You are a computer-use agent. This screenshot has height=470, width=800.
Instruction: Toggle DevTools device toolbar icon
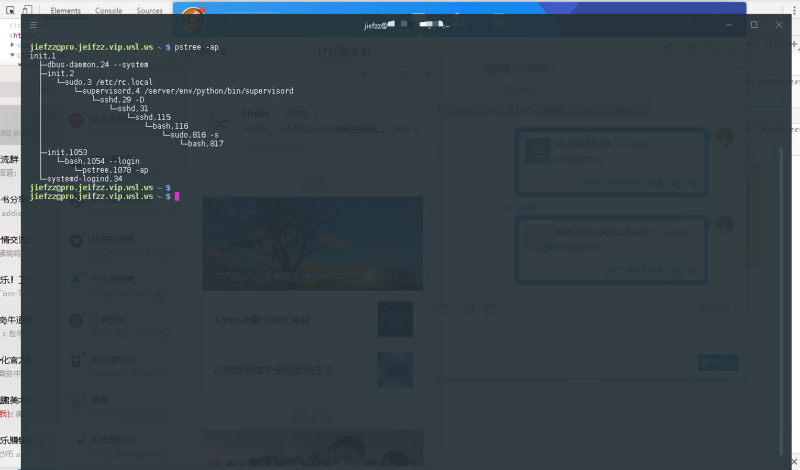(27, 10)
